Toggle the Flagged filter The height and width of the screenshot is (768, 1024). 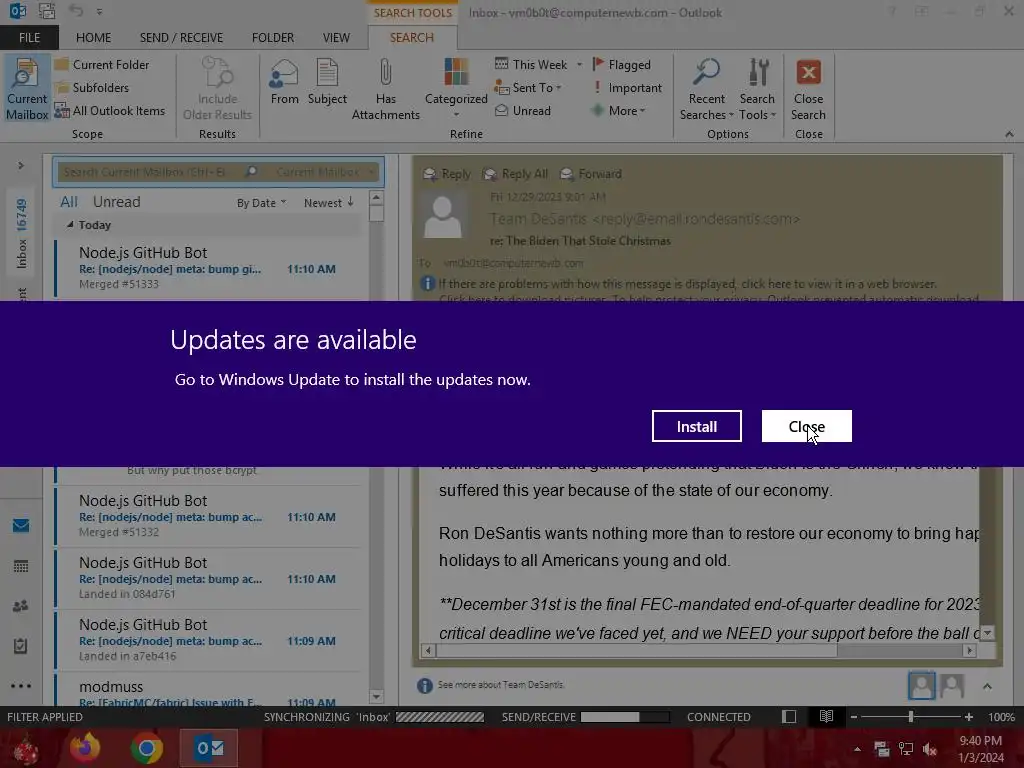tap(622, 65)
